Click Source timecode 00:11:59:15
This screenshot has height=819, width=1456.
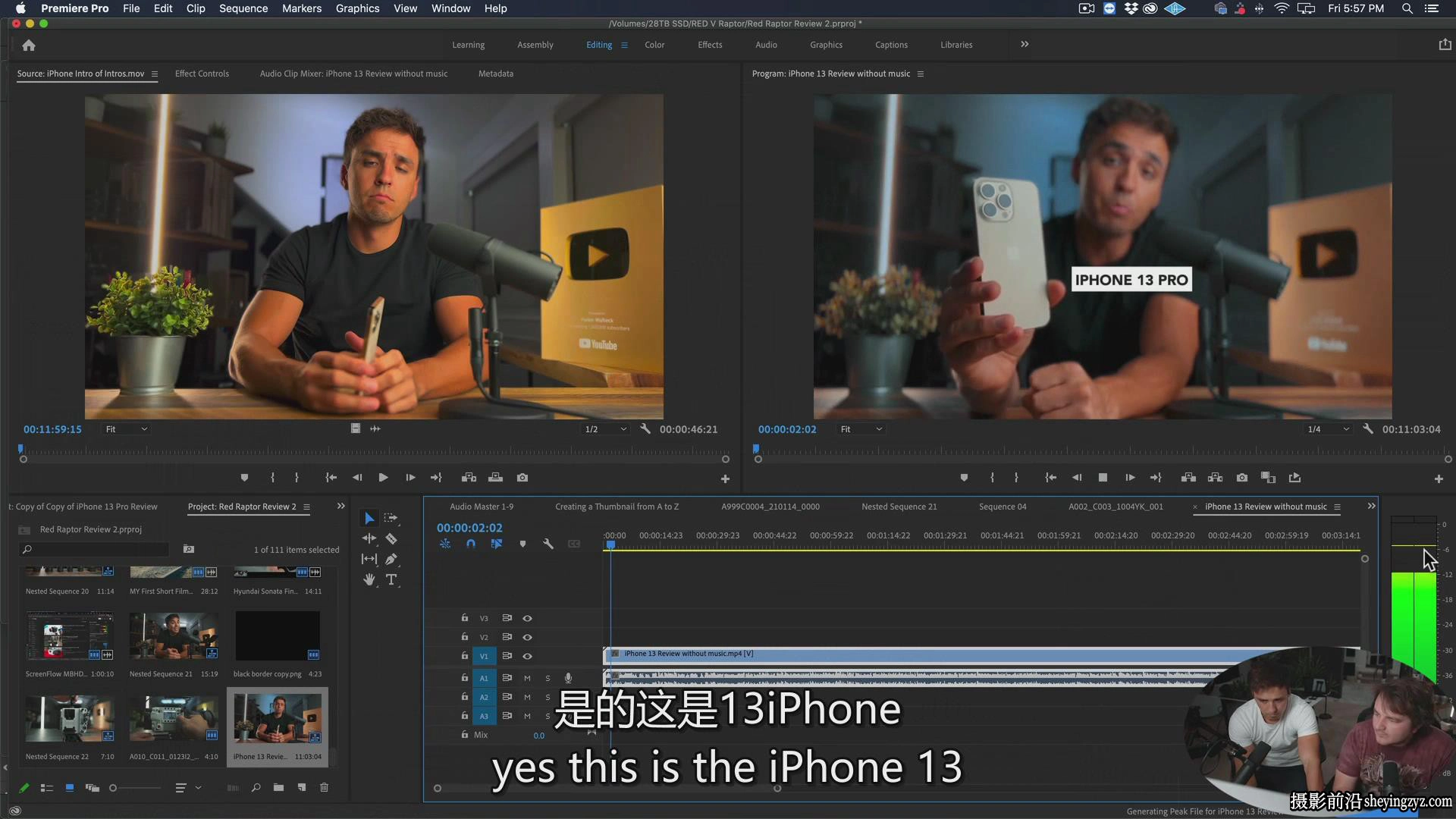52,429
